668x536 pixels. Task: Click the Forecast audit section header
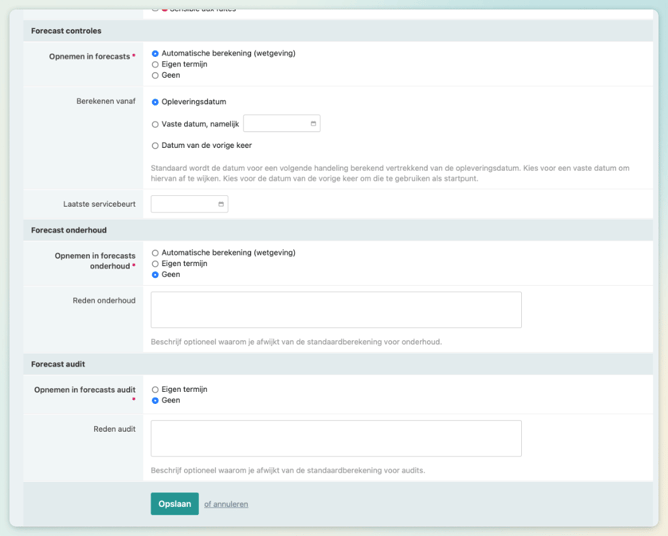tap(58, 364)
